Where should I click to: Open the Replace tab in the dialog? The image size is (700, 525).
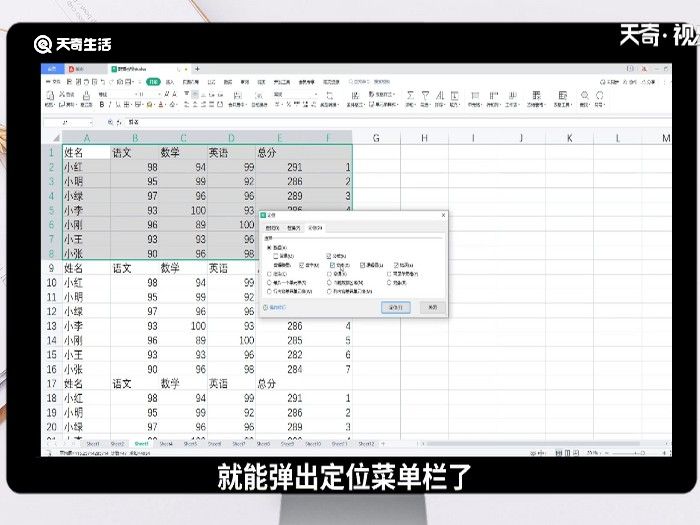click(x=293, y=228)
